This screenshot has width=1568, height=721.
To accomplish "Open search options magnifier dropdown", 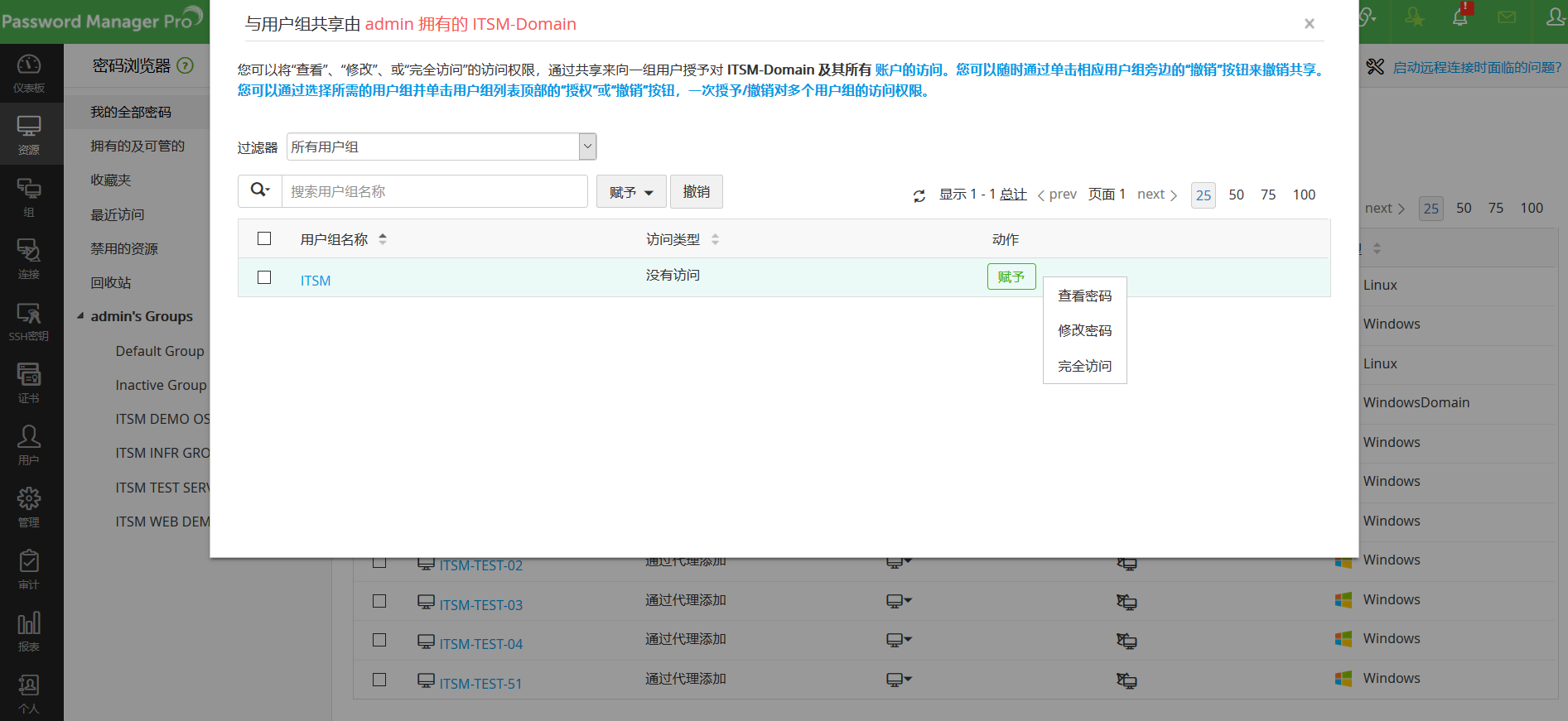I will [260, 191].
